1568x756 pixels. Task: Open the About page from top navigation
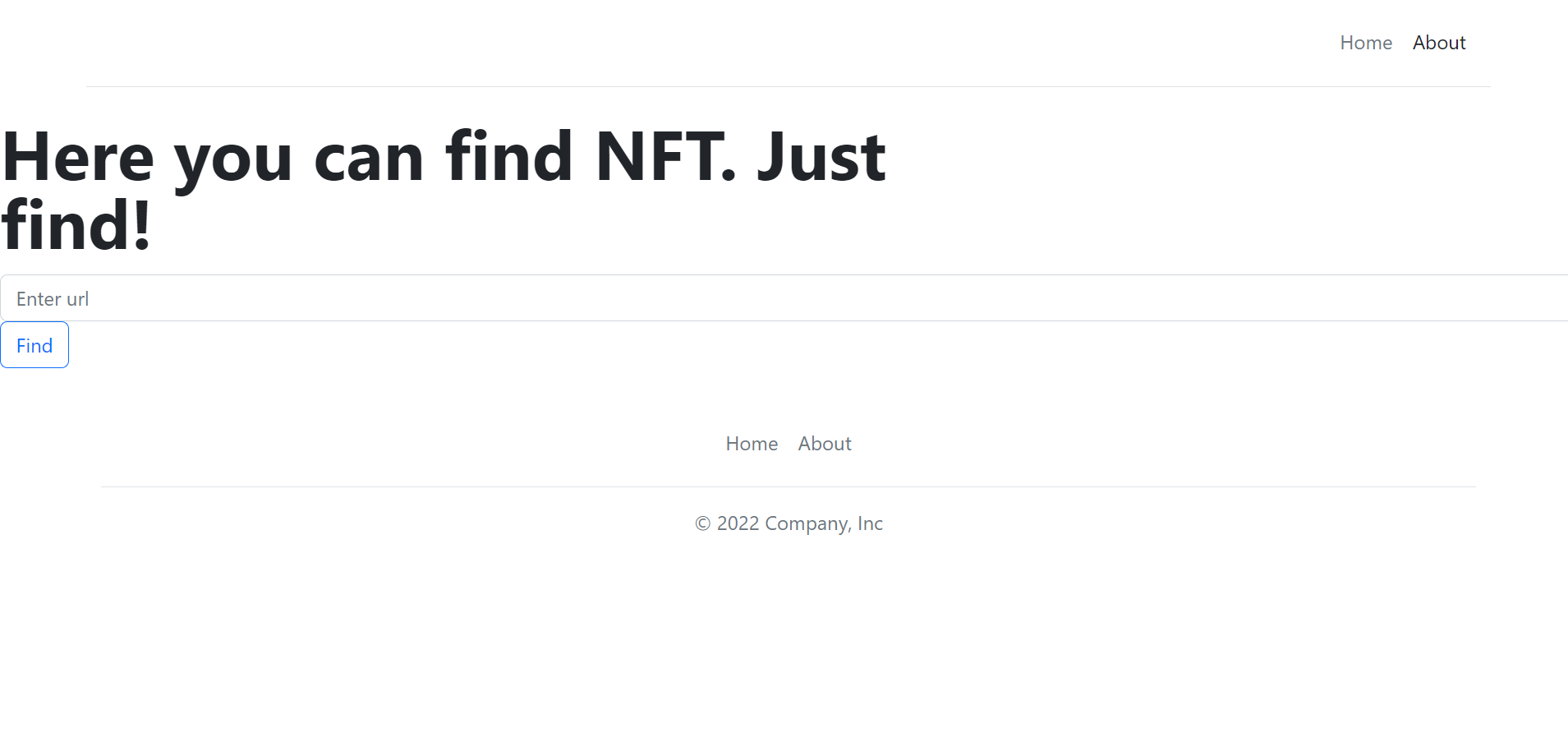point(1438,42)
